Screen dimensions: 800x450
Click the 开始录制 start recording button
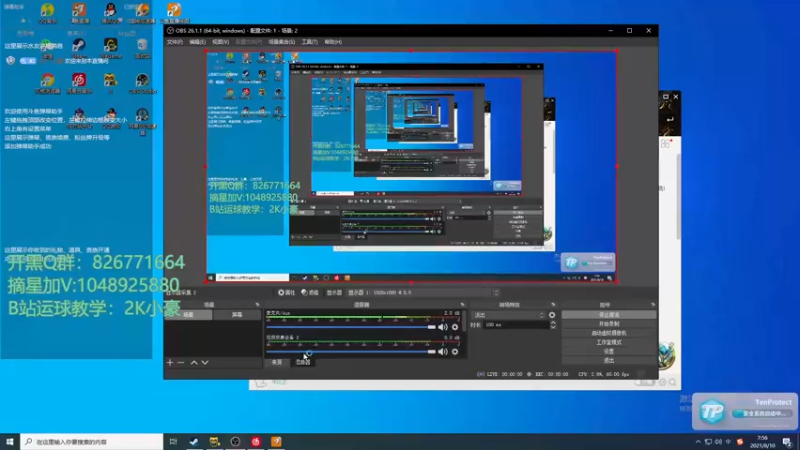[609, 324]
